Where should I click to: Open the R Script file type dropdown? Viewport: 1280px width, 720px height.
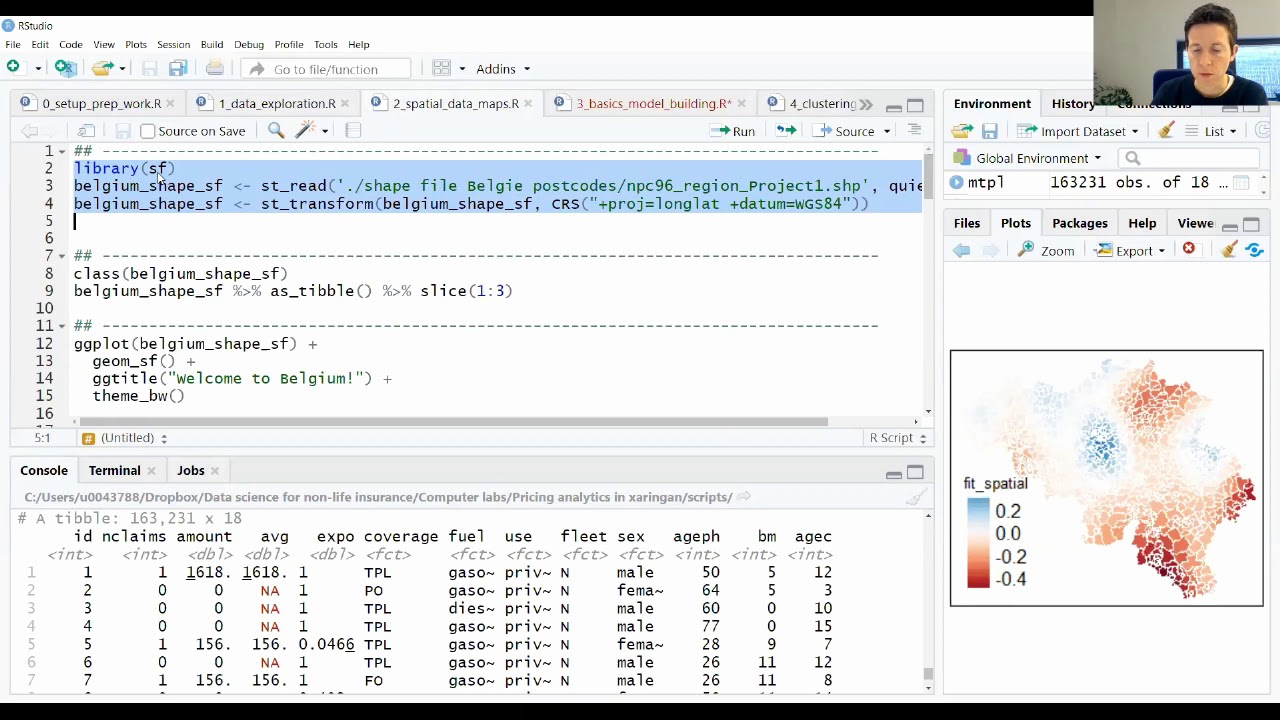pyautogui.click(x=898, y=438)
